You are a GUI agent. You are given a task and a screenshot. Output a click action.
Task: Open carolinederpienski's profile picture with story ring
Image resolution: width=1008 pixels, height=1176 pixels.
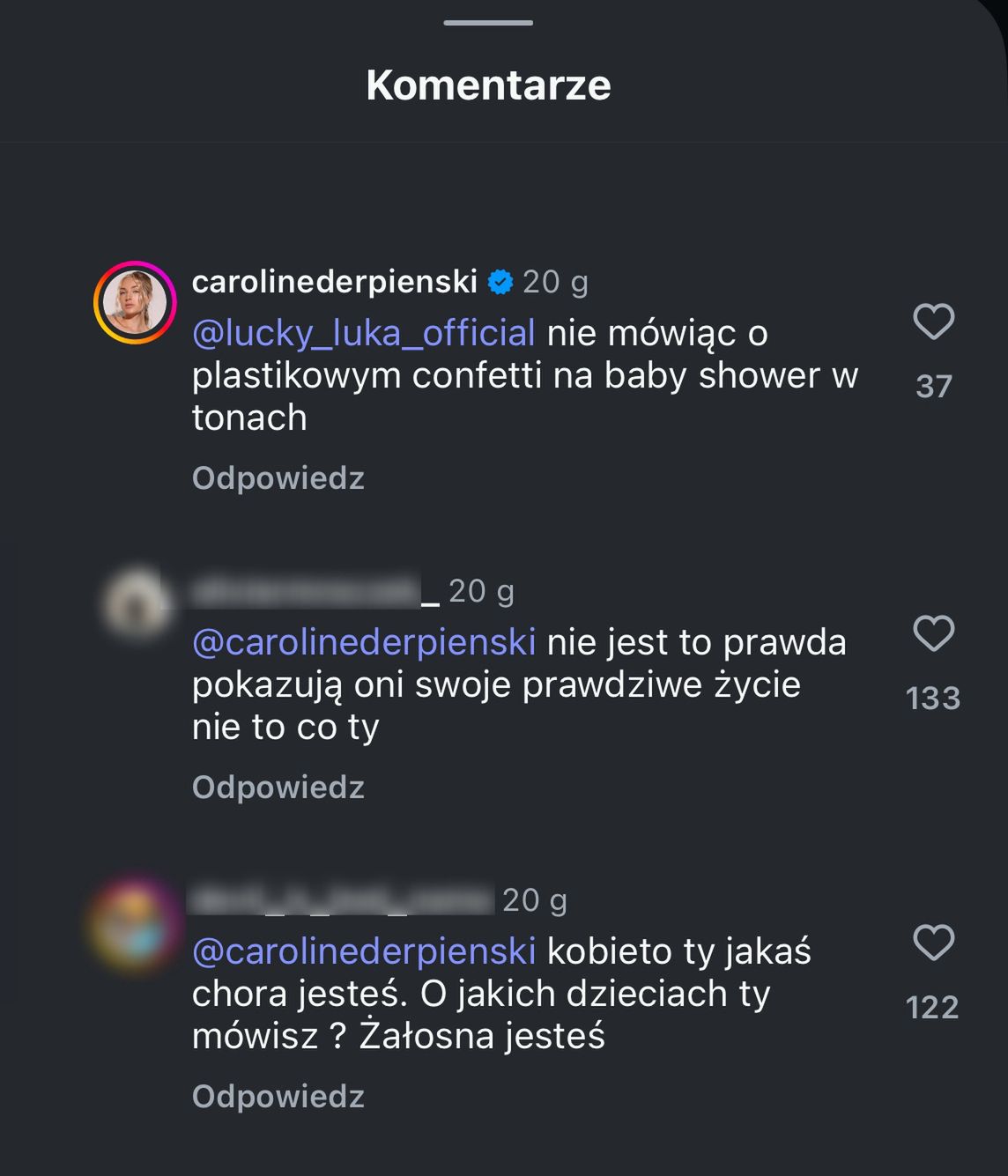[x=135, y=302]
